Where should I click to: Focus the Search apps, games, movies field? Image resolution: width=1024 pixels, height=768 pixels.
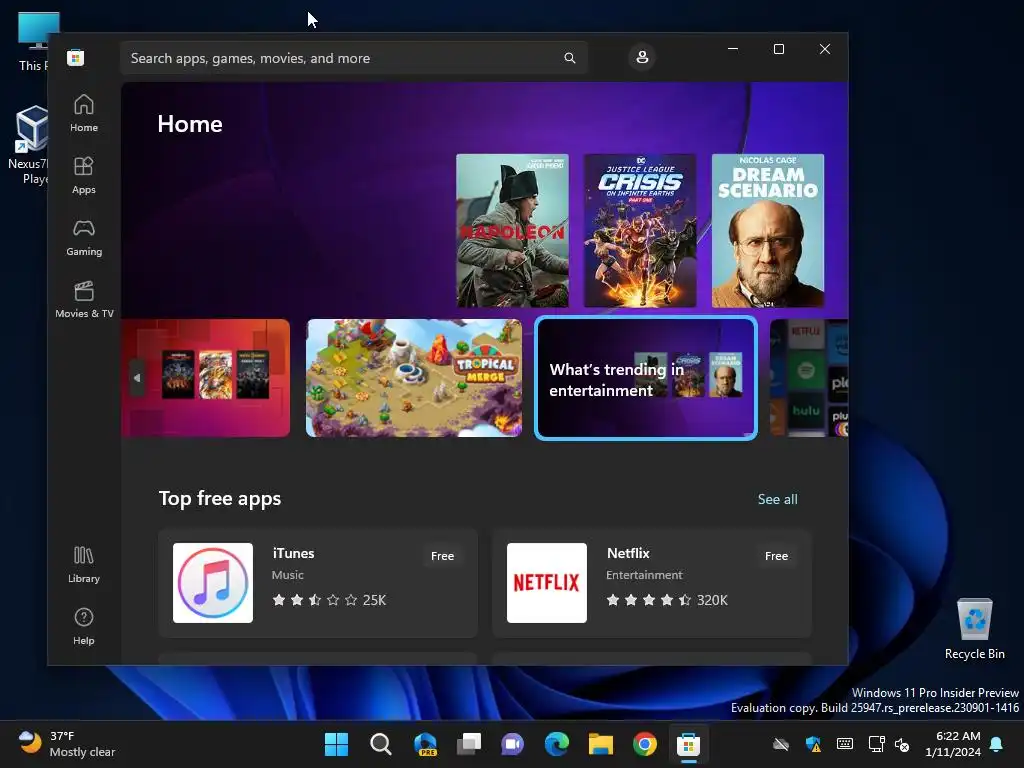tap(354, 58)
